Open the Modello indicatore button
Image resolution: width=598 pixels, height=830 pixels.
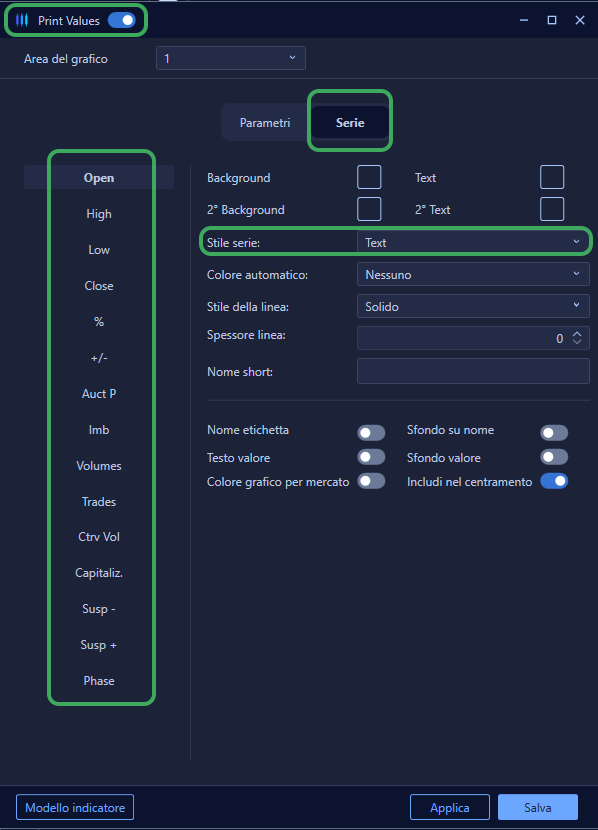click(x=75, y=807)
